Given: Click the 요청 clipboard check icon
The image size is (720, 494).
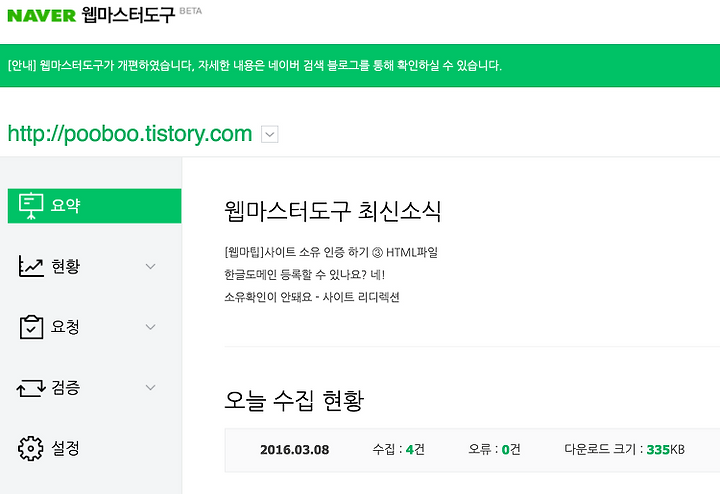Looking at the screenshot, I should [31, 327].
